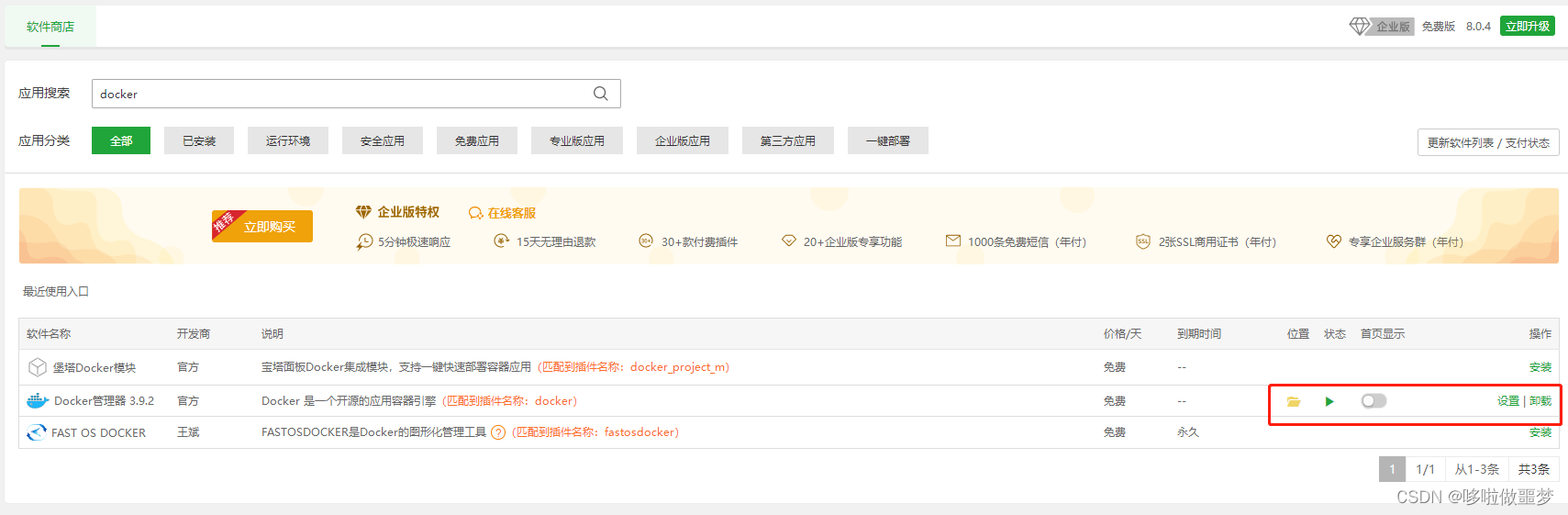
Task: Click 更新软件列表 / 支付状态 button
Action: [1488, 142]
